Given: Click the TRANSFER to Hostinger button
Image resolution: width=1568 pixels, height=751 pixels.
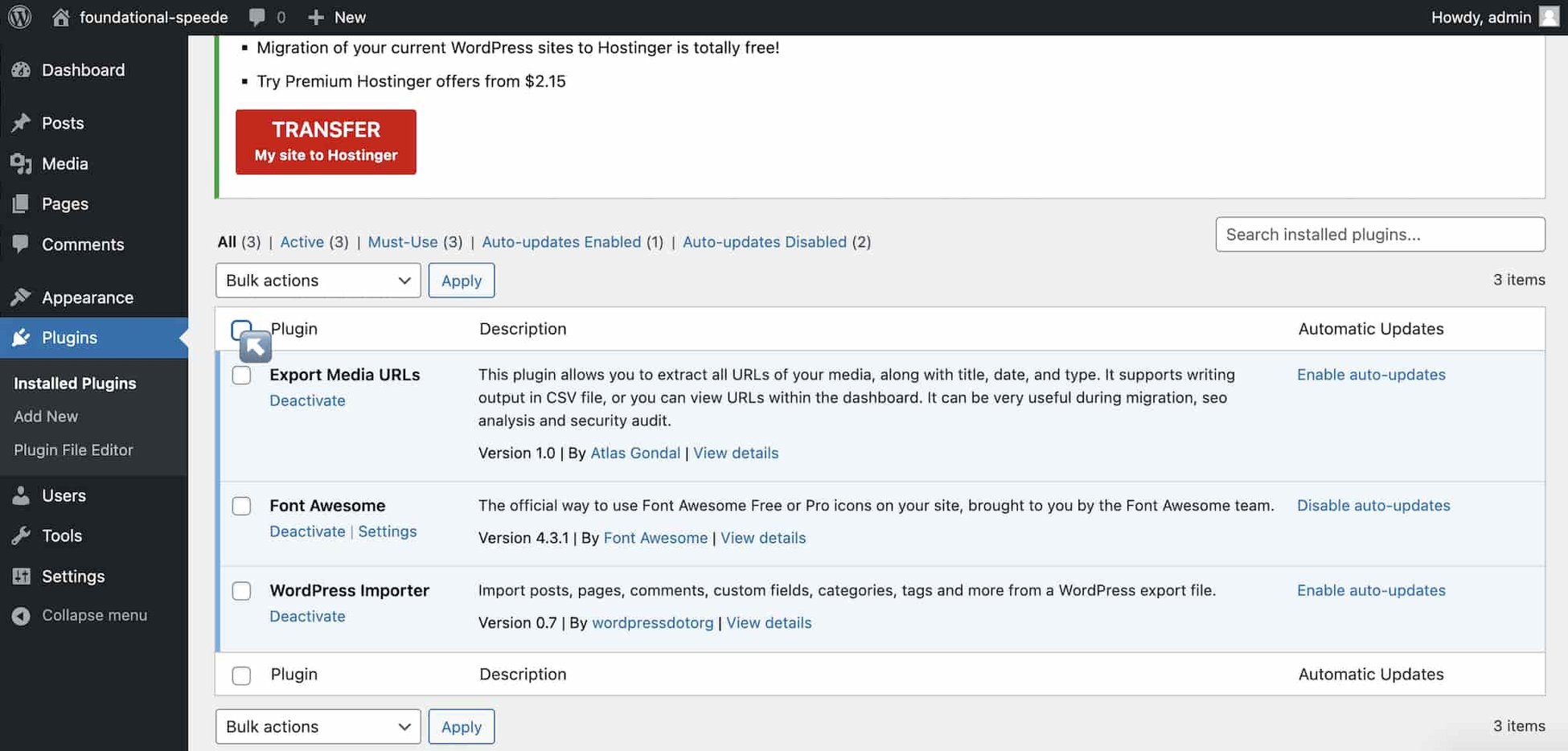Looking at the screenshot, I should tap(326, 142).
